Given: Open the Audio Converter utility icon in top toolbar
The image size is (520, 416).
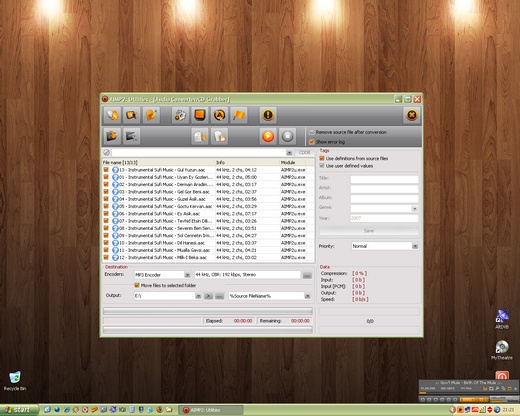Looking at the screenshot, I should (112, 115).
